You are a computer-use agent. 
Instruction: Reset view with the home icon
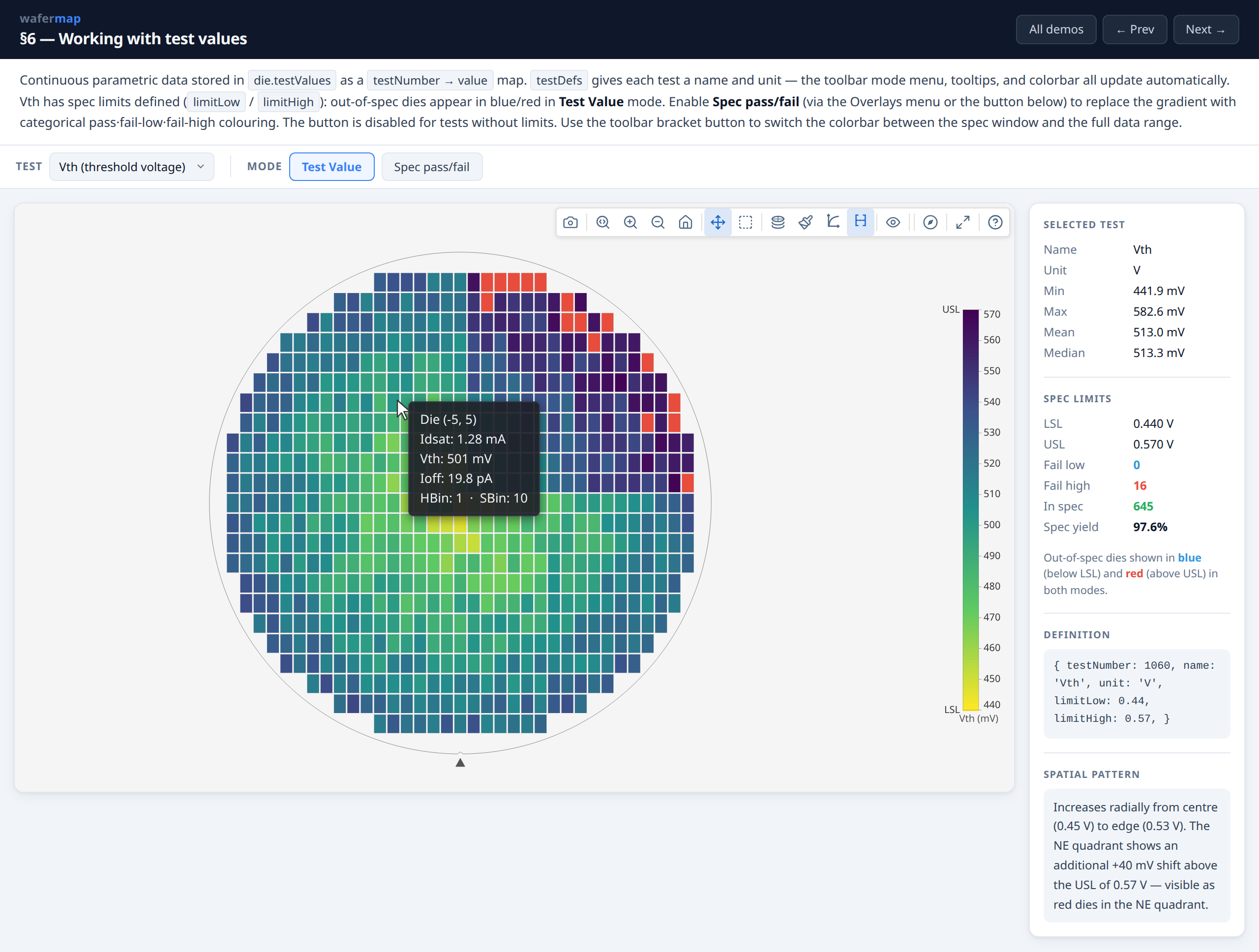tap(686, 222)
